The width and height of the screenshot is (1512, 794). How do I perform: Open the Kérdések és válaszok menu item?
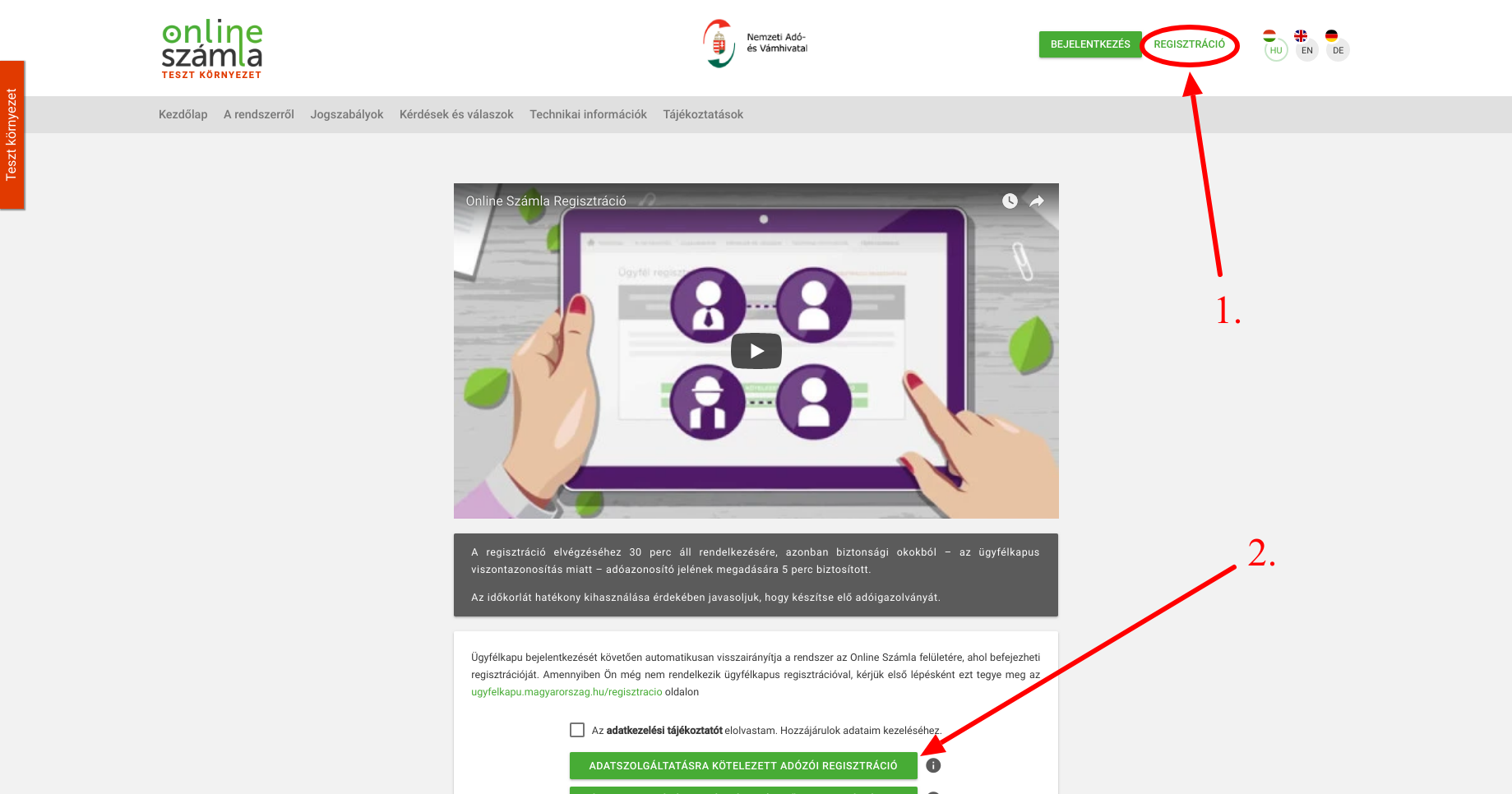(456, 114)
